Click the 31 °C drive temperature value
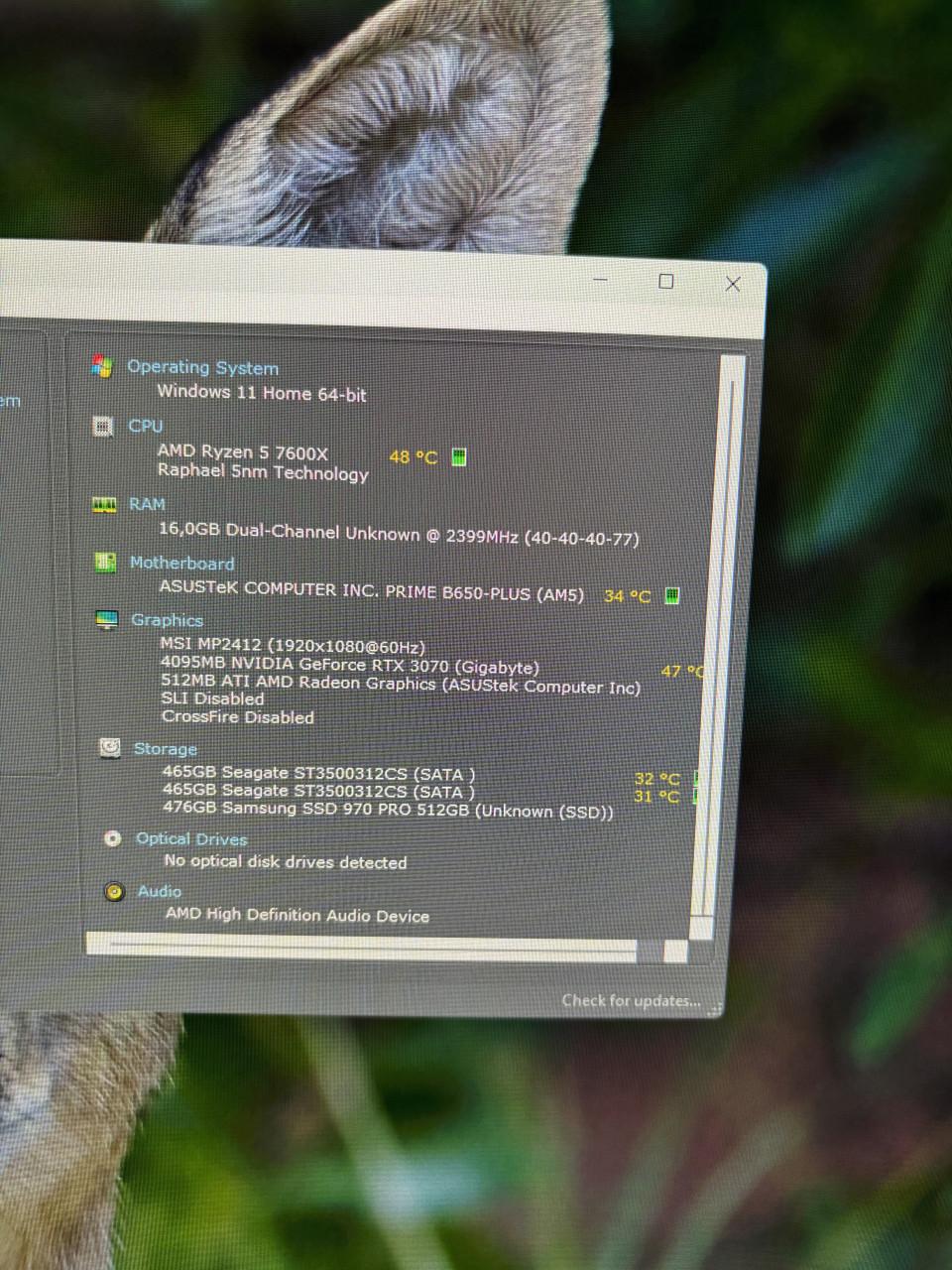 [x=657, y=796]
